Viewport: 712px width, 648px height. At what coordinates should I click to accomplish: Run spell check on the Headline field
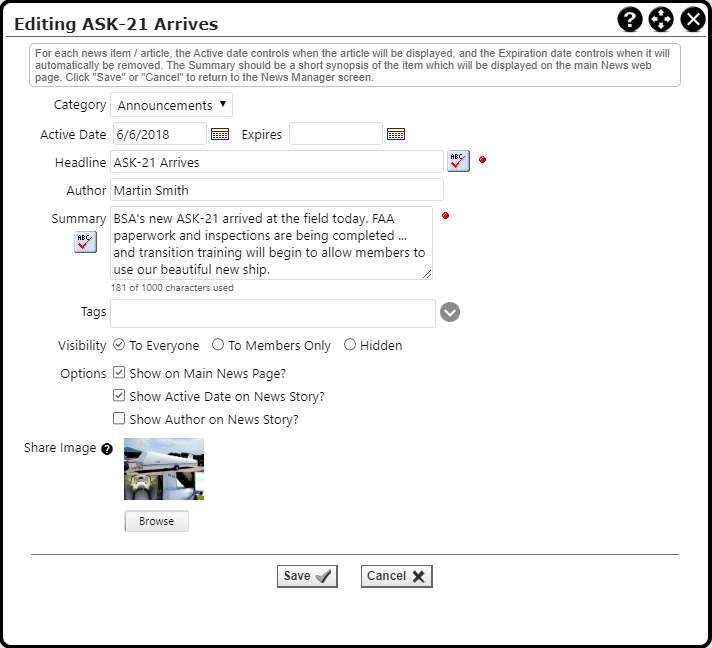click(x=458, y=161)
